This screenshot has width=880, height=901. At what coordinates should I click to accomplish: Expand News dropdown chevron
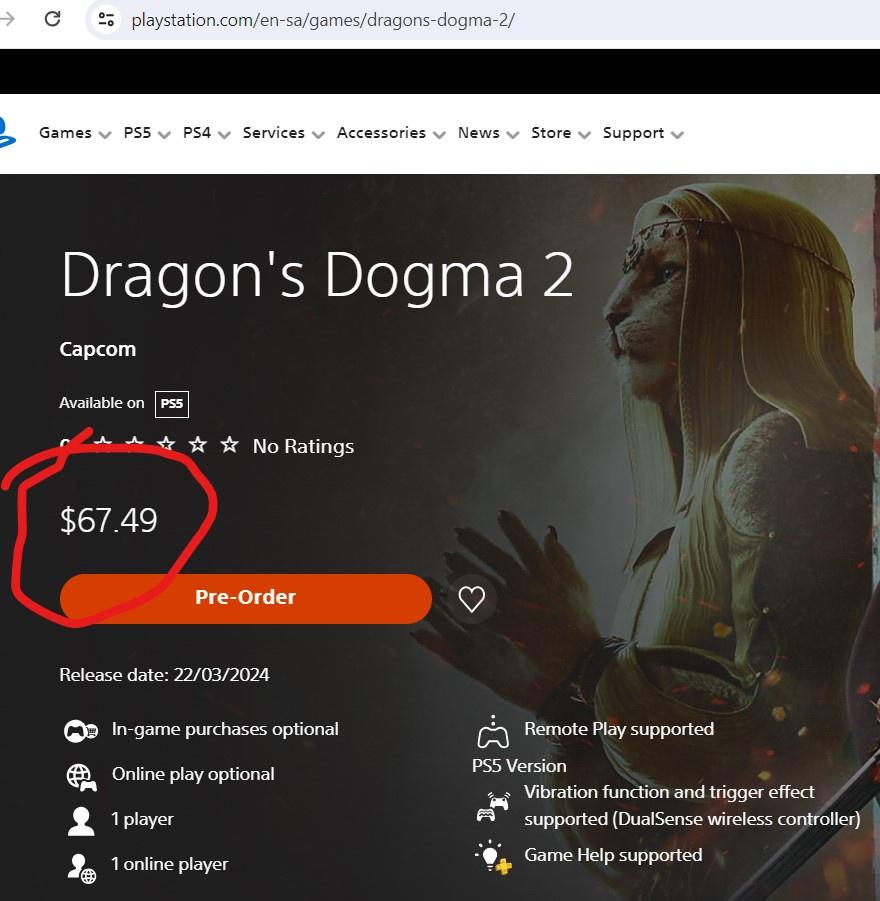click(x=513, y=135)
